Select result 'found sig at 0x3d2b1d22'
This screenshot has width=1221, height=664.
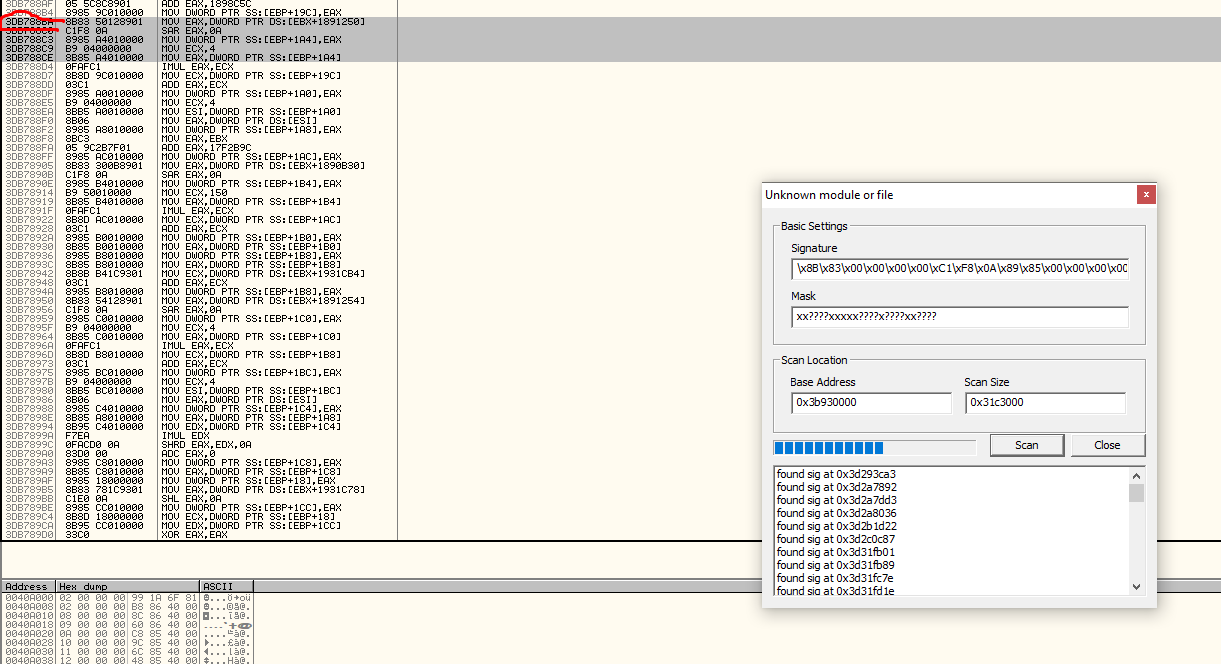(836, 526)
